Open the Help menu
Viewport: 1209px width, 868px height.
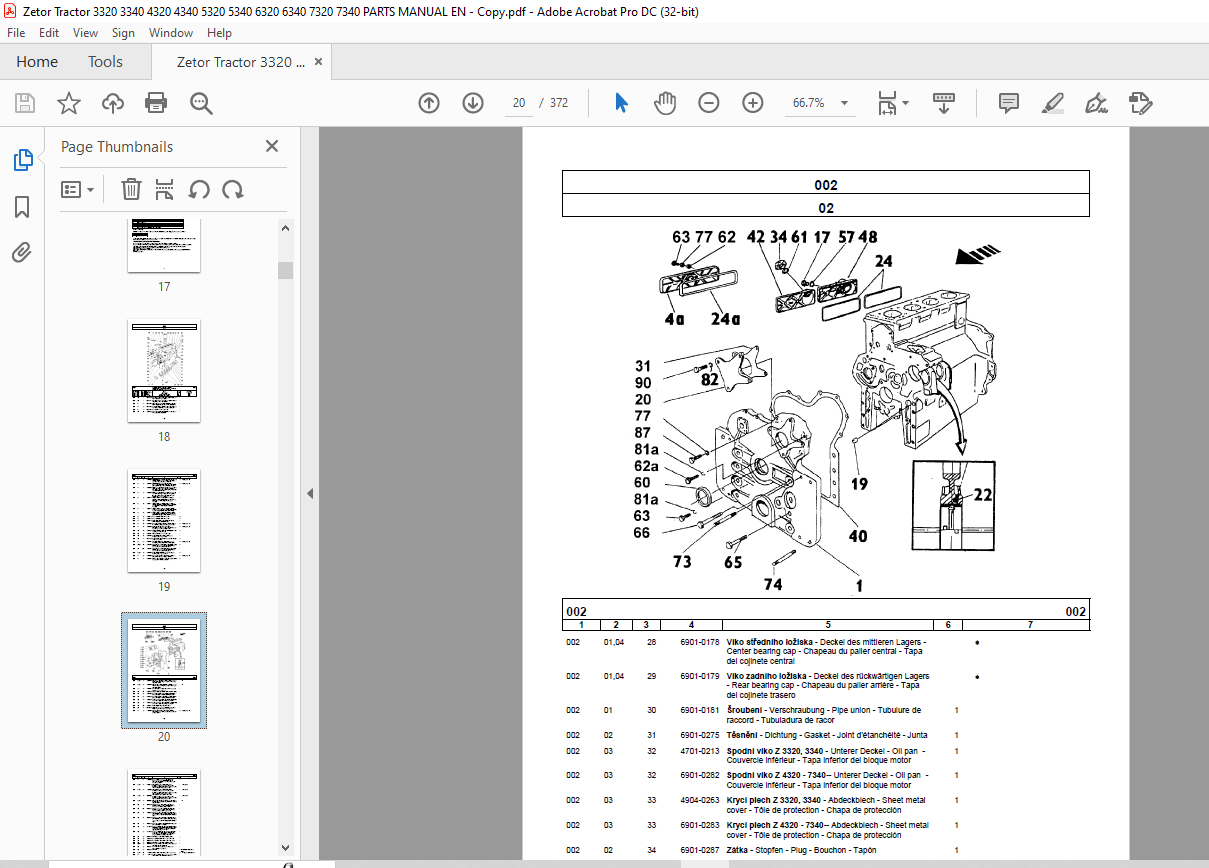point(219,33)
